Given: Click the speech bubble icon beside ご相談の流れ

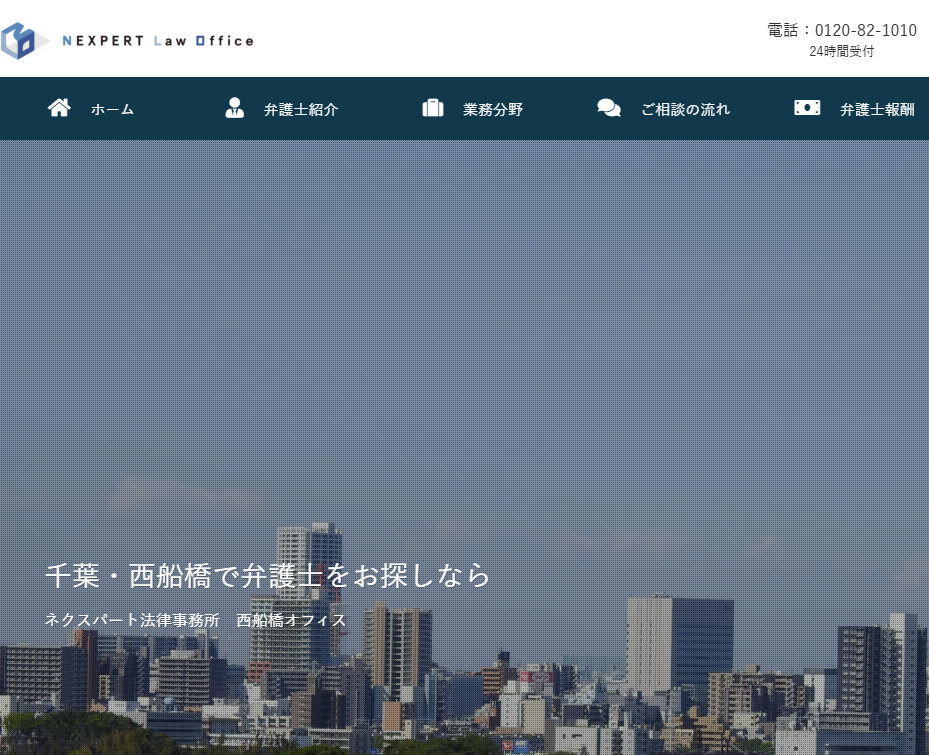Looking at the screenshot, I should point(608,107).
